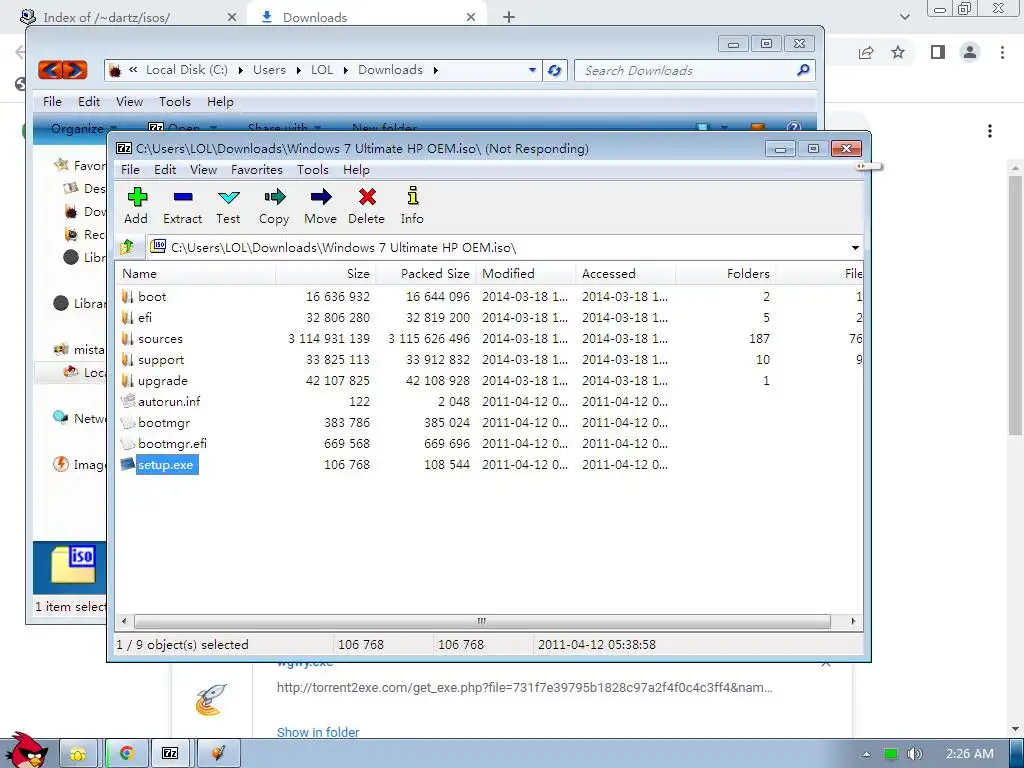Open the 7-Zip Tools menu
Viewport: 1024px width, 768px height.
313,170
